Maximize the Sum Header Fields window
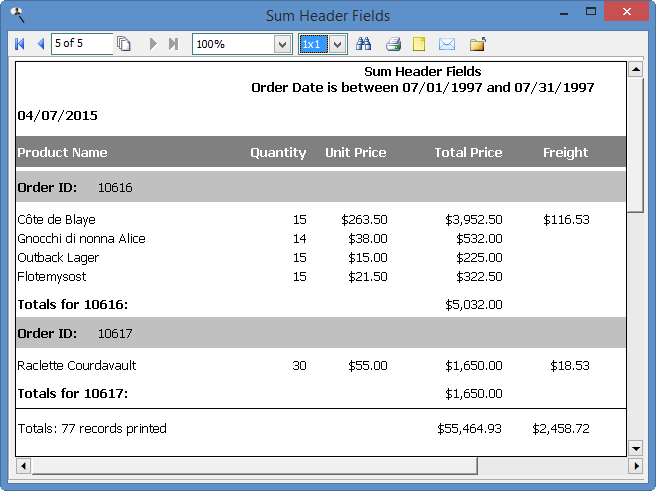Image resolution: width=656 pixels, height=491 pixels. click(592, 13)
